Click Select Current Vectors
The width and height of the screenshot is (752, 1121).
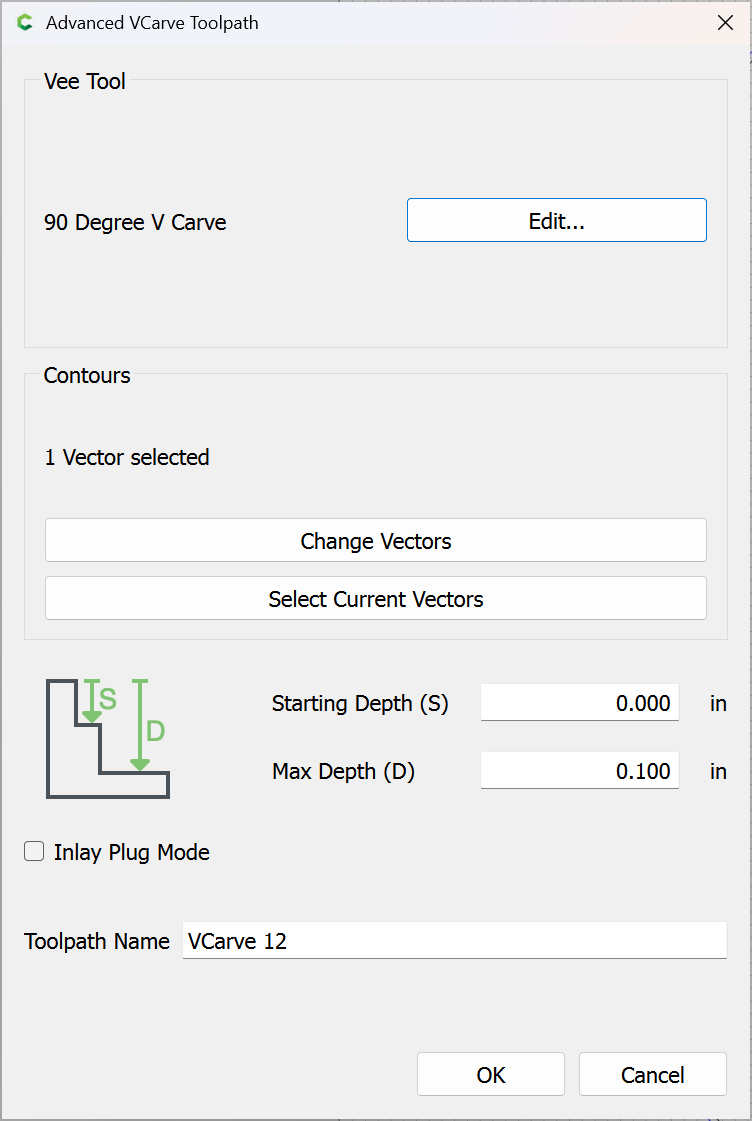(x=375, y=599)
